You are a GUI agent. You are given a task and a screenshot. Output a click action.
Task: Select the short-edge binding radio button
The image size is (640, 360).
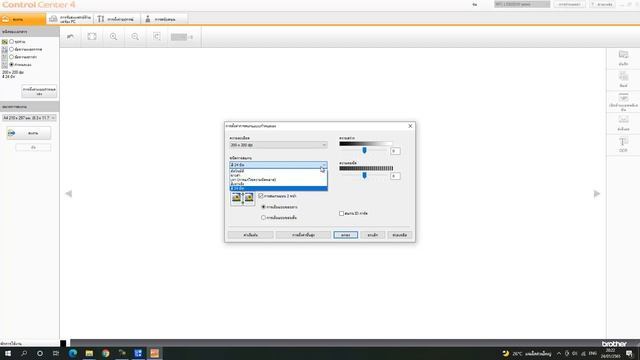[263, 218]
